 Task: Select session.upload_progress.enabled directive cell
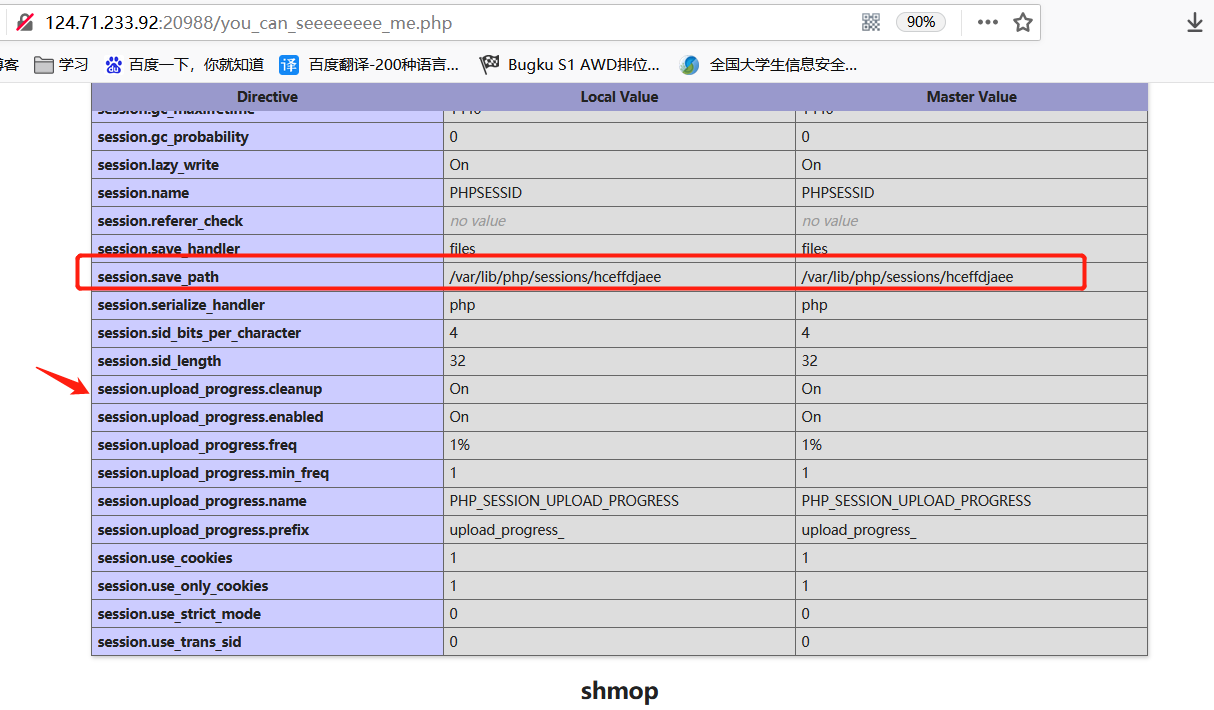(267, 417)
